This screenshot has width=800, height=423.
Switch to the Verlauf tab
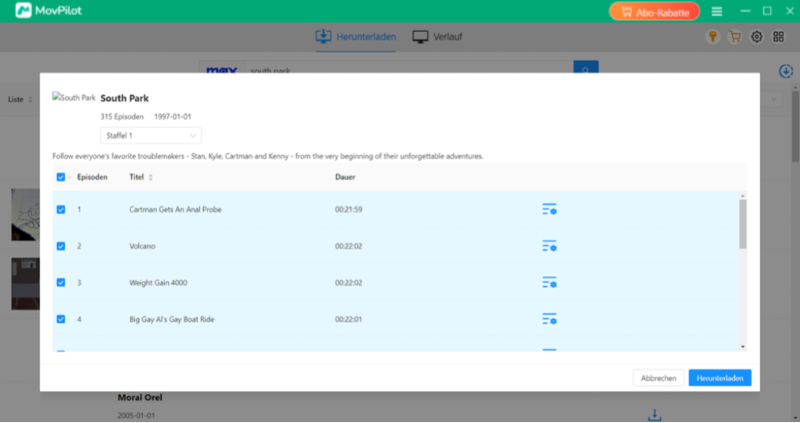pyautogui.click(x=437, y=37)
